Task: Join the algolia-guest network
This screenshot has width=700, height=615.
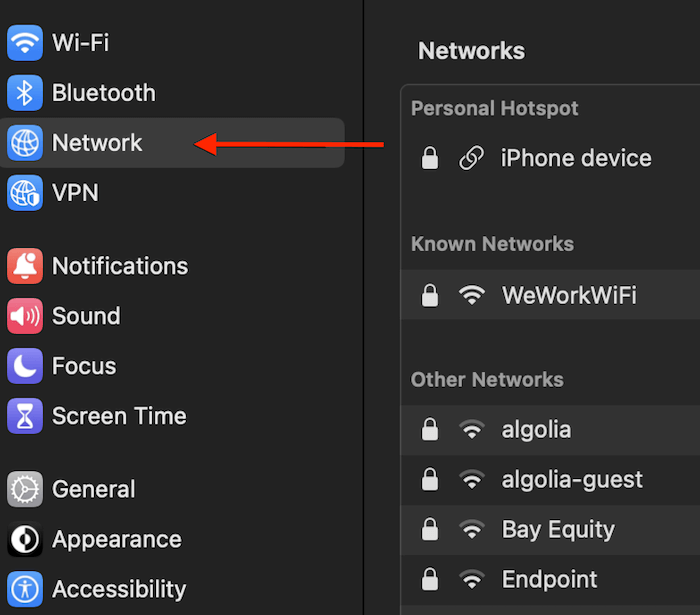Action: pyautogui.click(x=572, y=480)
